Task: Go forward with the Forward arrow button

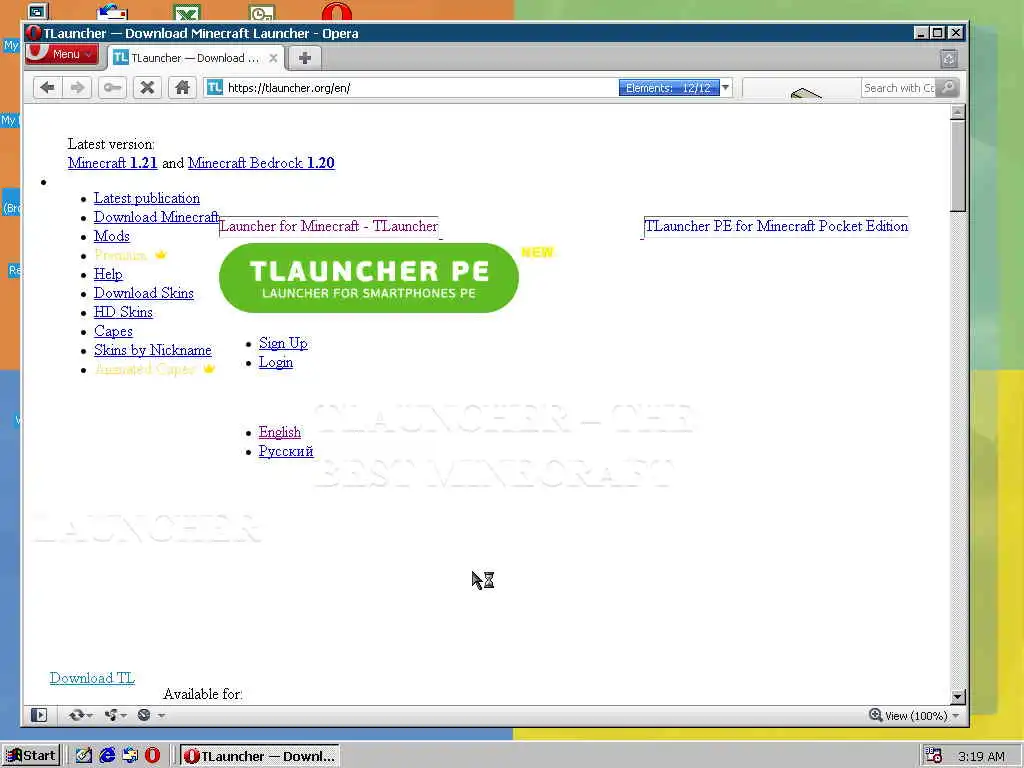Action: pos(78,88)
